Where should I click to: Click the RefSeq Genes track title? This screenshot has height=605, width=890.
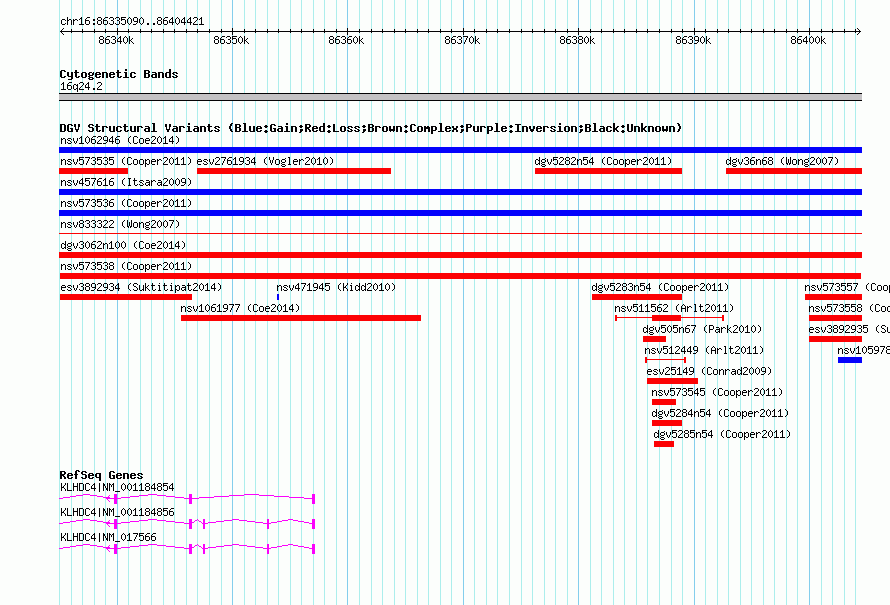pos(101,475)
